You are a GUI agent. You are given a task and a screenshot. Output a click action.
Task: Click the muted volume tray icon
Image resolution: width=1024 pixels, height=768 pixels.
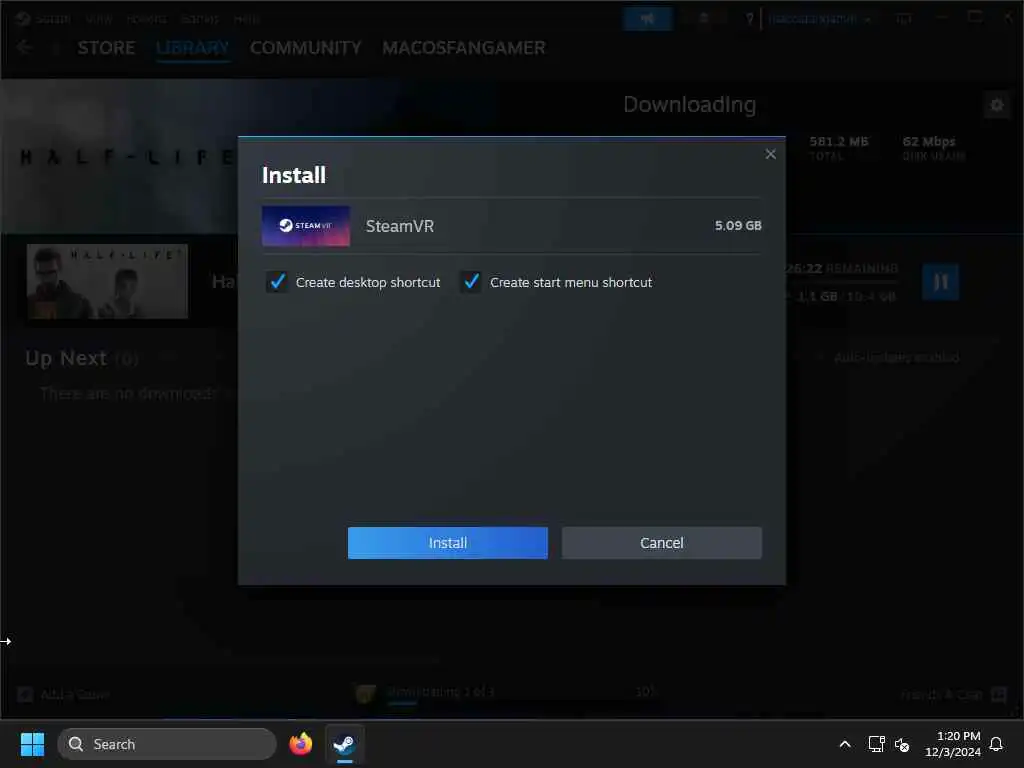pyautogui.click(x=902, y=744)
